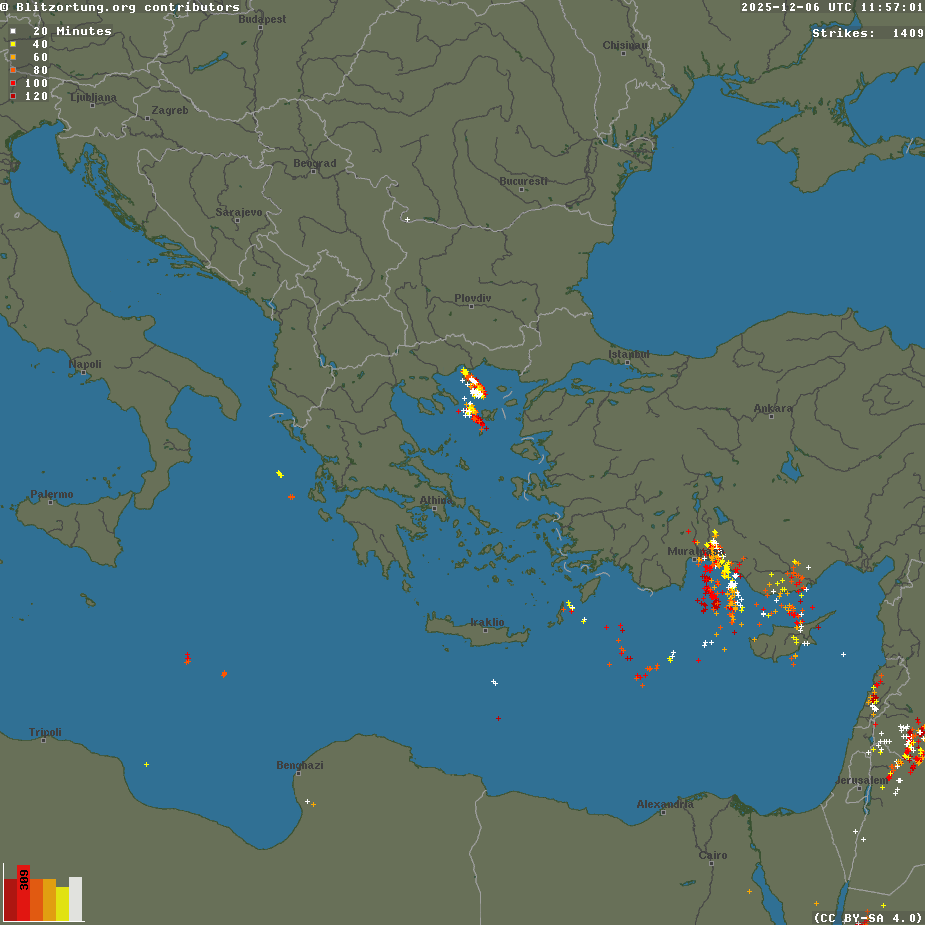The width and height of the screenshot is (925, 925).
Task: Click the red histogram bar labeled 309
Action: pyautogui.click(x=23, y=893)
